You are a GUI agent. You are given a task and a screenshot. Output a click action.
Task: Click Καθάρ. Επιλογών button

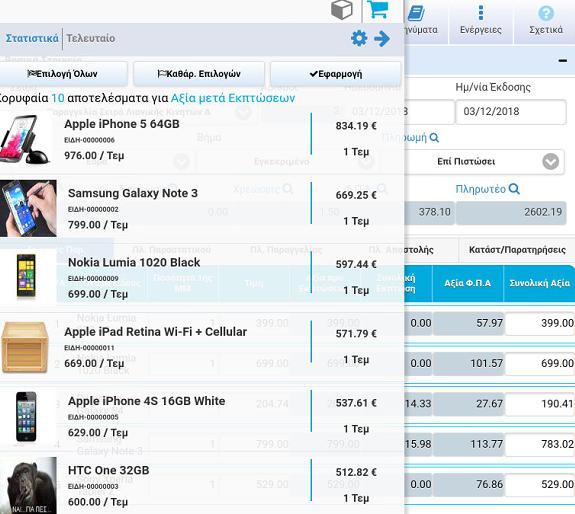click(x=199, y=74)
